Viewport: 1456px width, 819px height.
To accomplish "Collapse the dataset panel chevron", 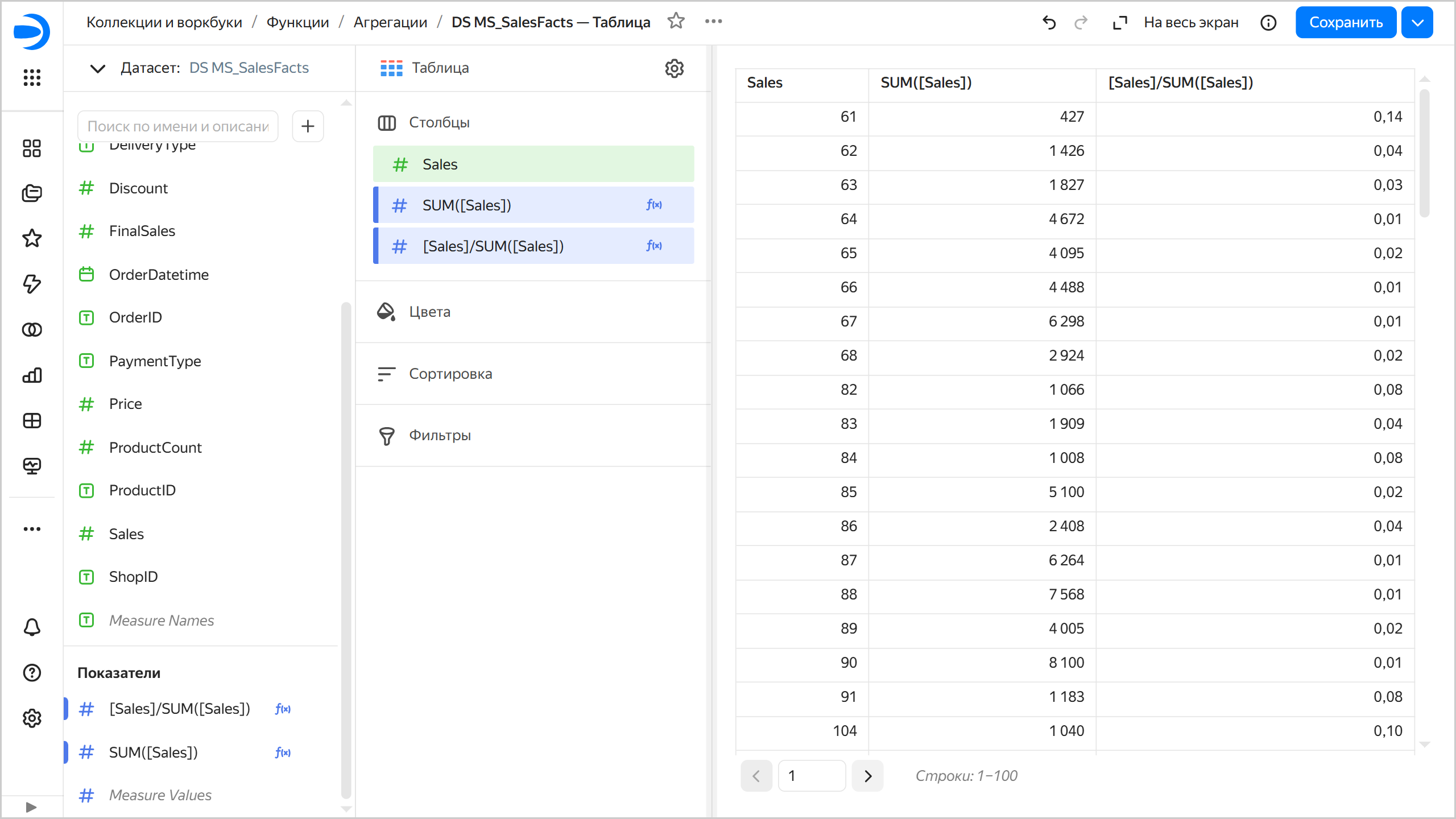I will [x=98, y=68].
